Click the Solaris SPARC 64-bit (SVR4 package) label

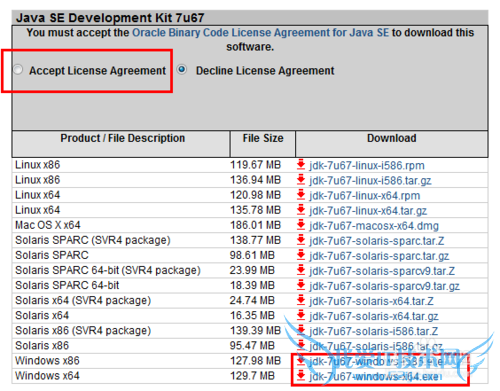(108, 270)
